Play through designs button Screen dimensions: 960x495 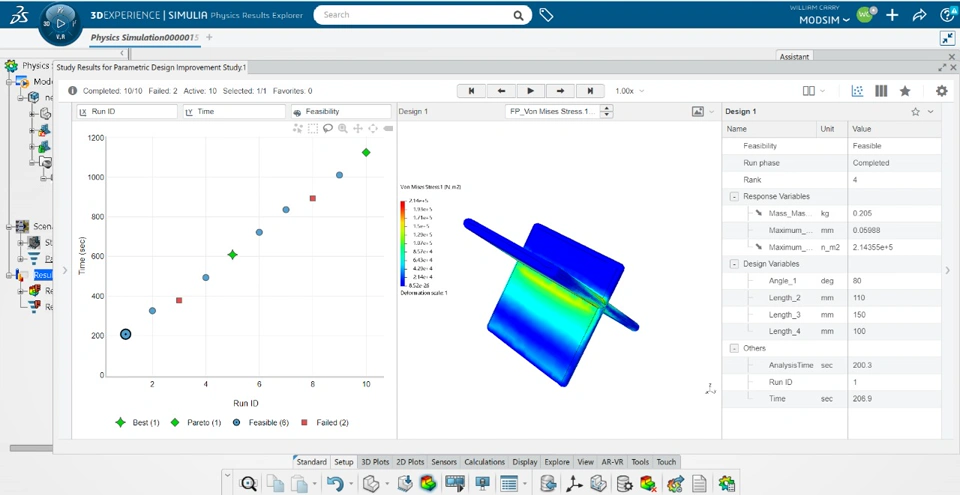click(x=531, y=91)
